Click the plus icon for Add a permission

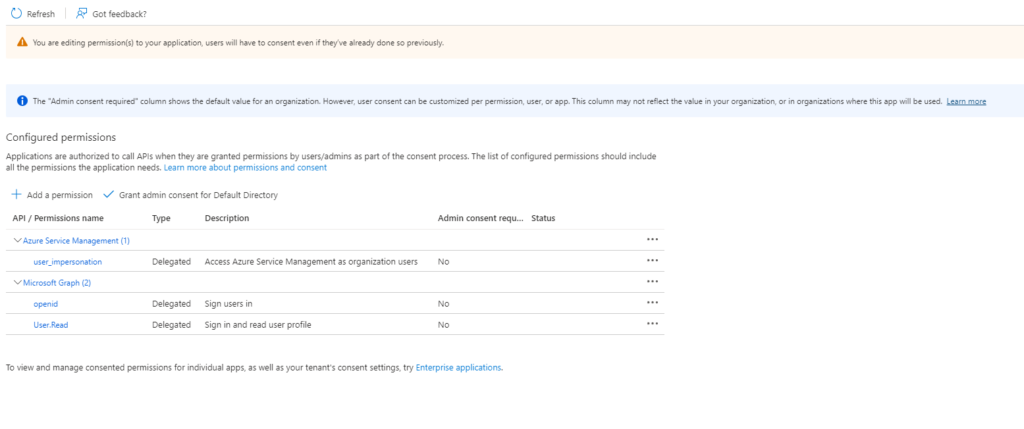click(17, 195)
